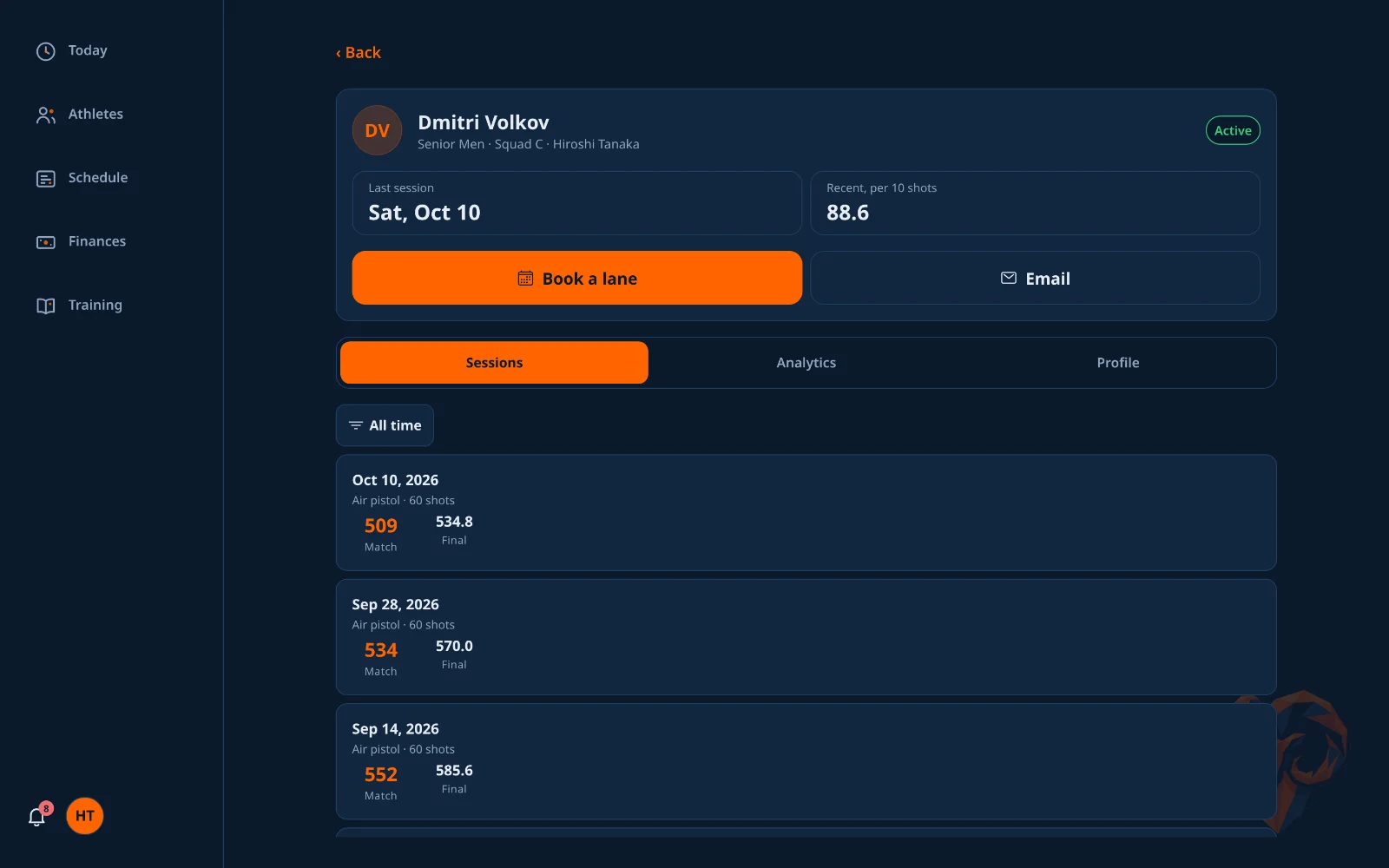Click match score 509
1389x868 pixels.
(381, 526)
